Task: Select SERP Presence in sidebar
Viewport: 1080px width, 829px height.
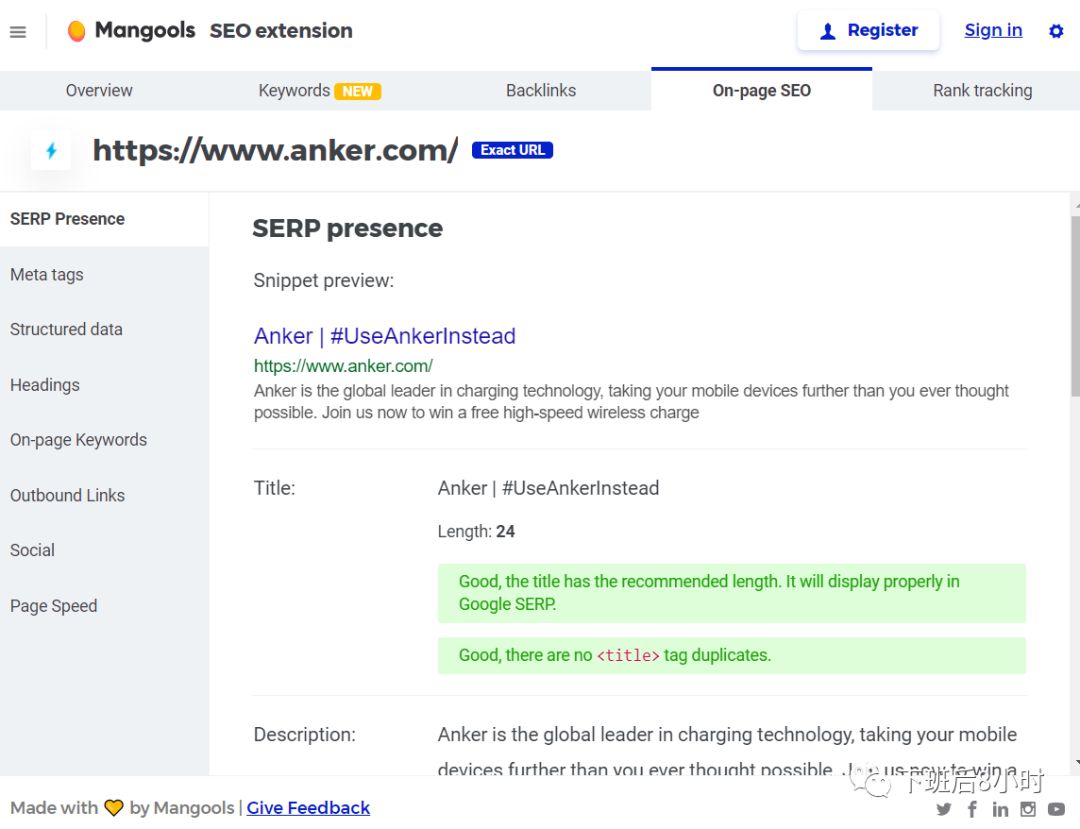Action: 104,219
